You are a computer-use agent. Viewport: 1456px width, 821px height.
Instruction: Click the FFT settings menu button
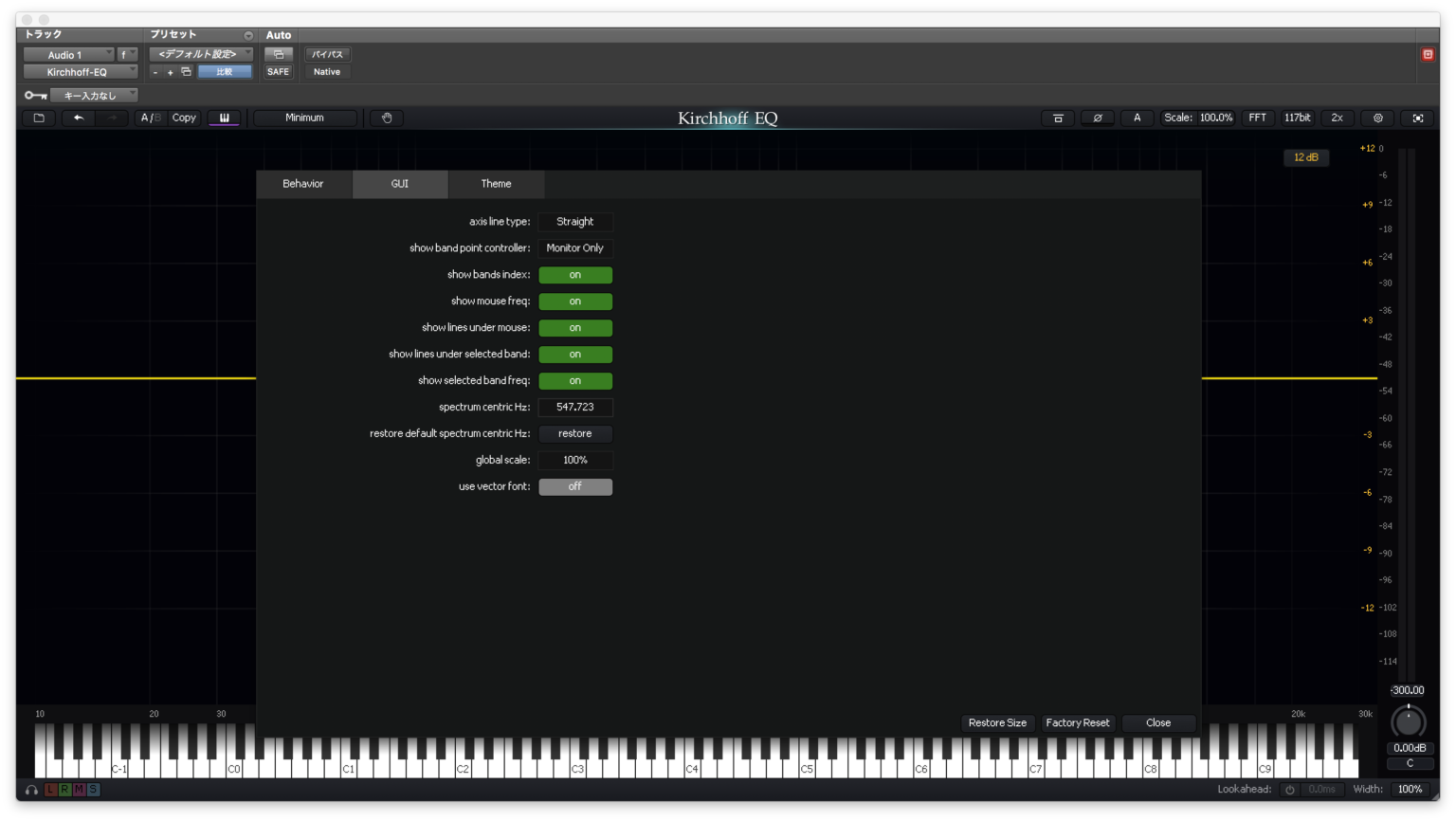[x=1257, y=118]
